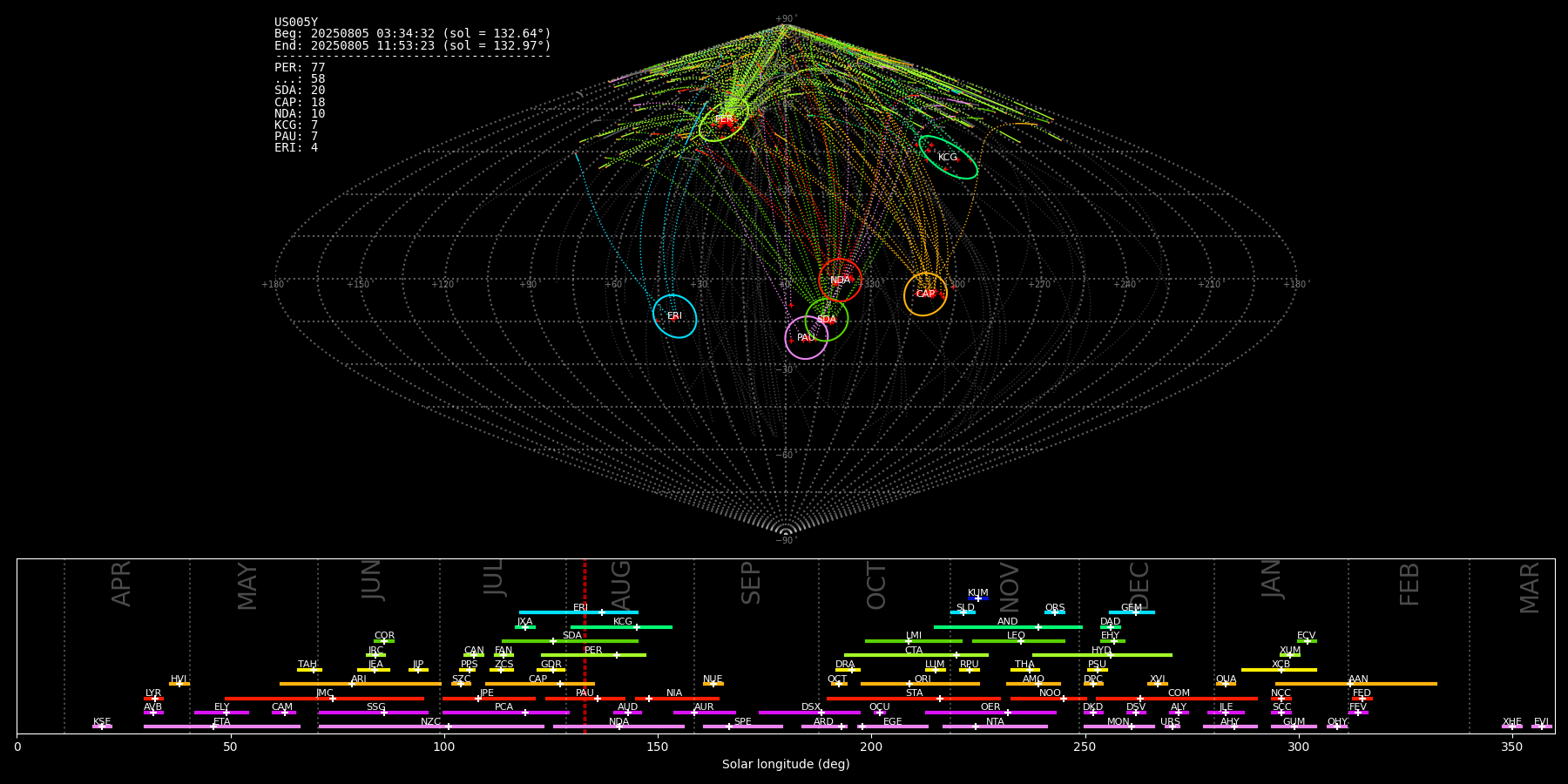Image resolution: width=1568 pixels, height=784 pixels.
Task: Click the 'SDA: 20' legend entry
Action: tap(300, 91)
